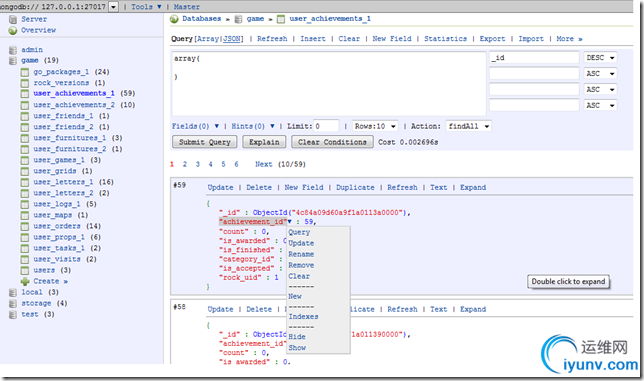Open the Rows:10 dropdown
This screenshot has width=644, height=381.
pyautogui.click(x=375, y=126)
